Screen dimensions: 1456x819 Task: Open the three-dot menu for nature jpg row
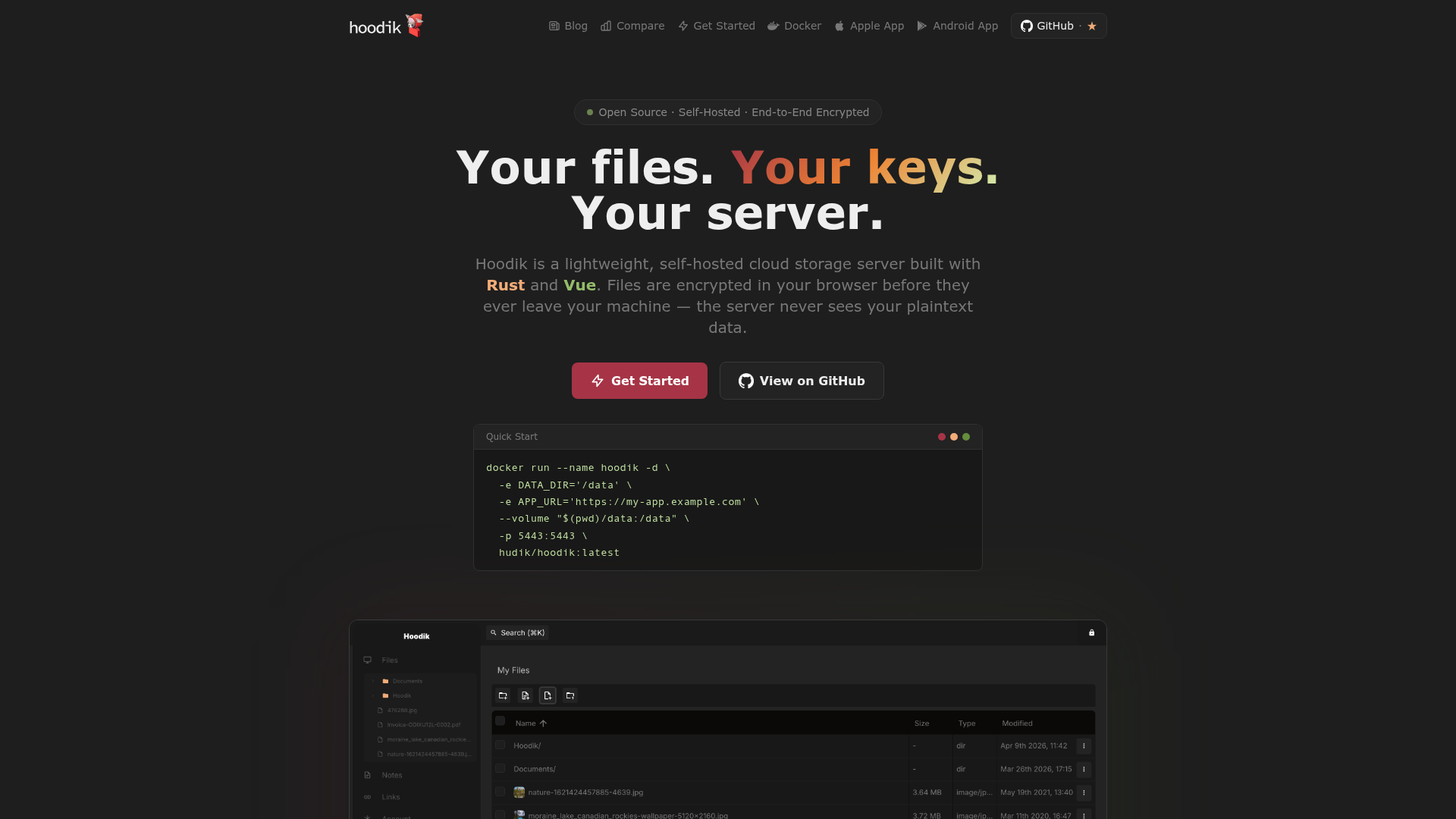1084,793
